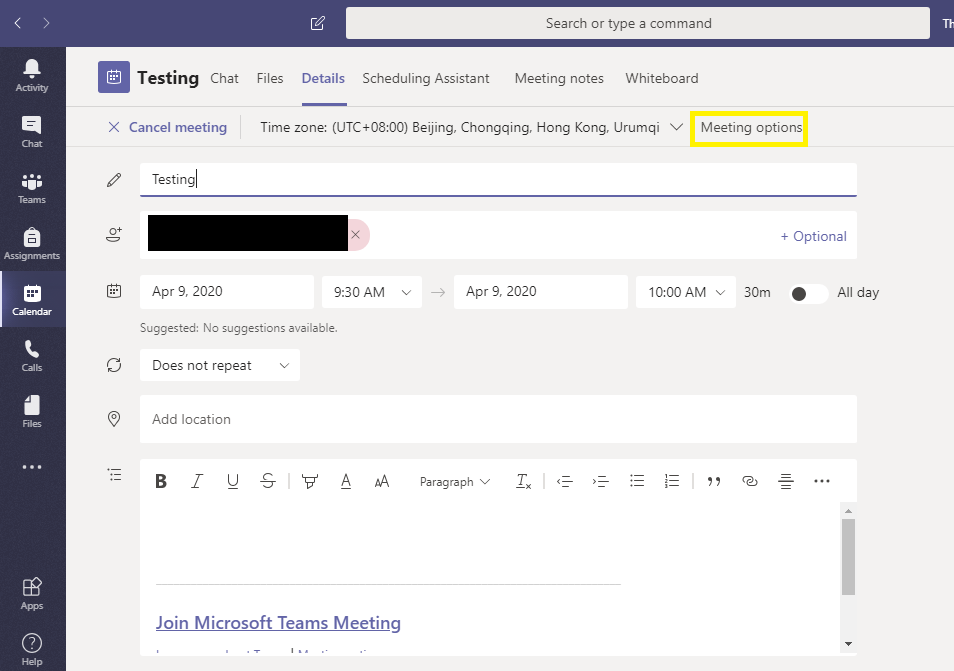
Task: Clear all text formatting
Action: coord(523,481)
